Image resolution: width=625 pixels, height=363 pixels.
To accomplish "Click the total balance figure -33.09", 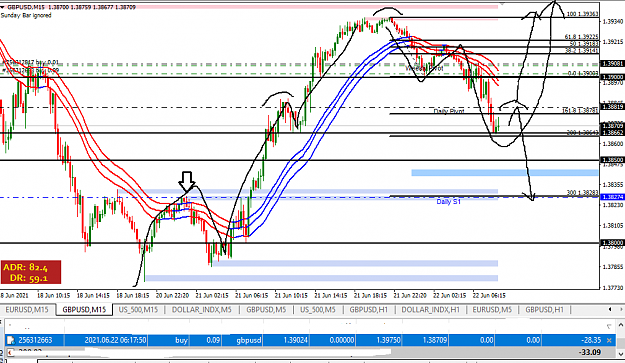I will click(x=590, y=352).
